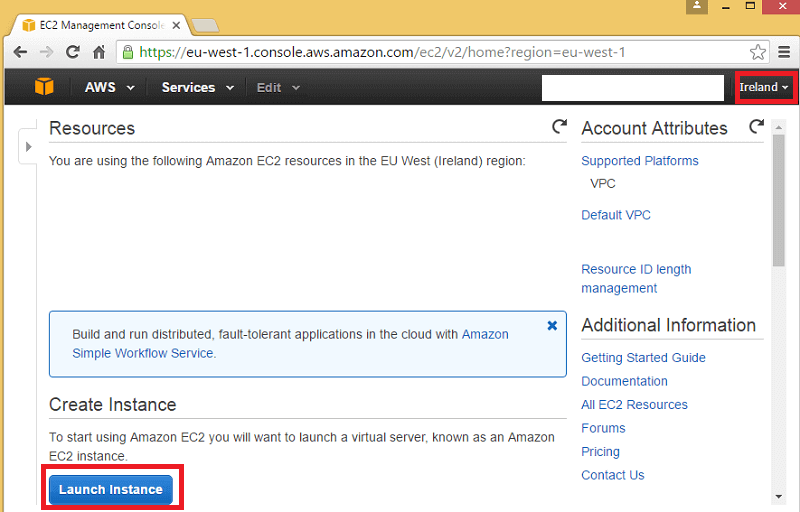Click the Additional Information heading
The width and height of the screenshot is (800, 512).
[x=668, y=325]
